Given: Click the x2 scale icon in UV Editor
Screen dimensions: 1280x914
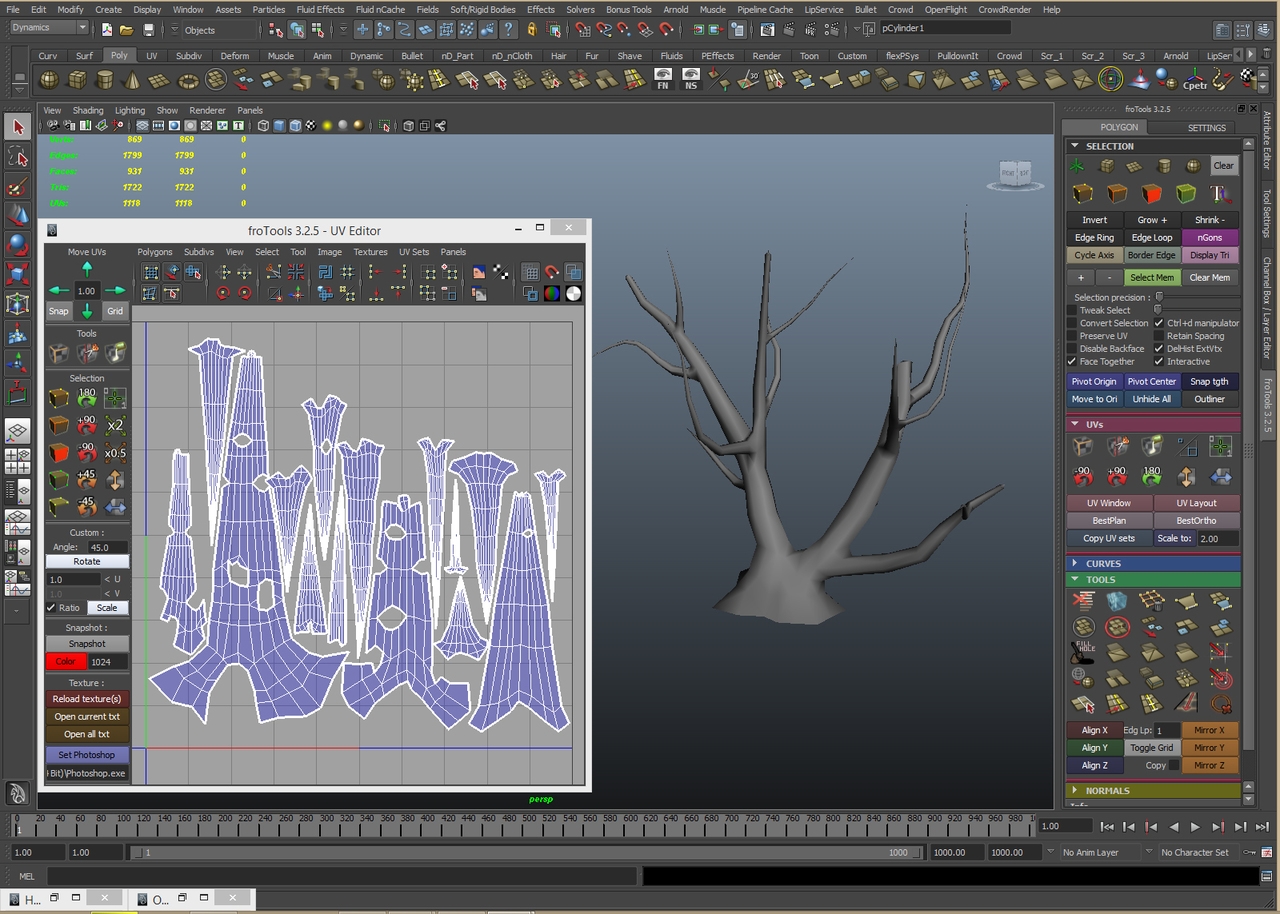Looking at the screenshot, I should click(x=116, y=425).
